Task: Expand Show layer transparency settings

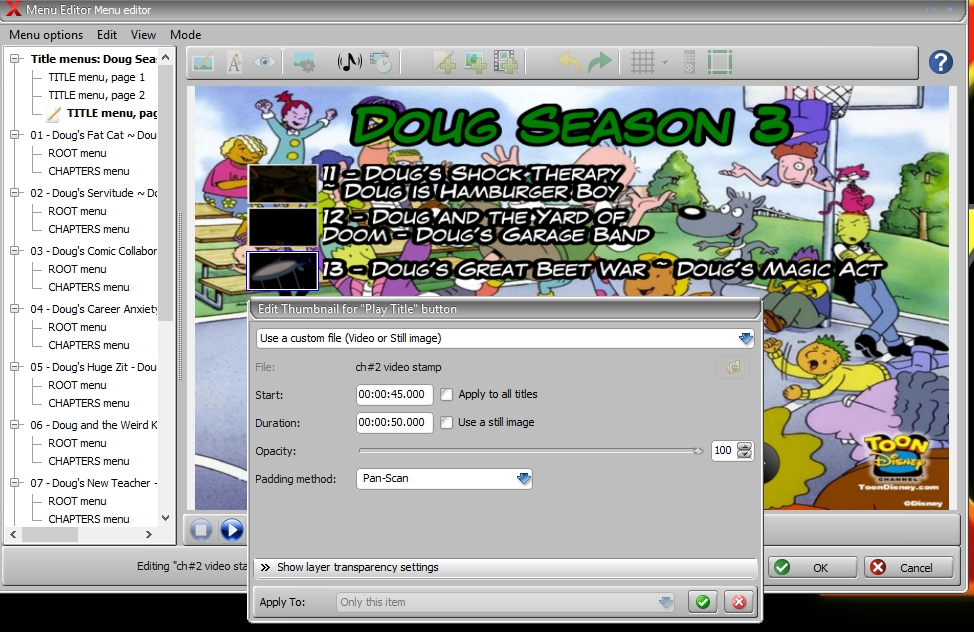Action: click(x=505, y=567)
